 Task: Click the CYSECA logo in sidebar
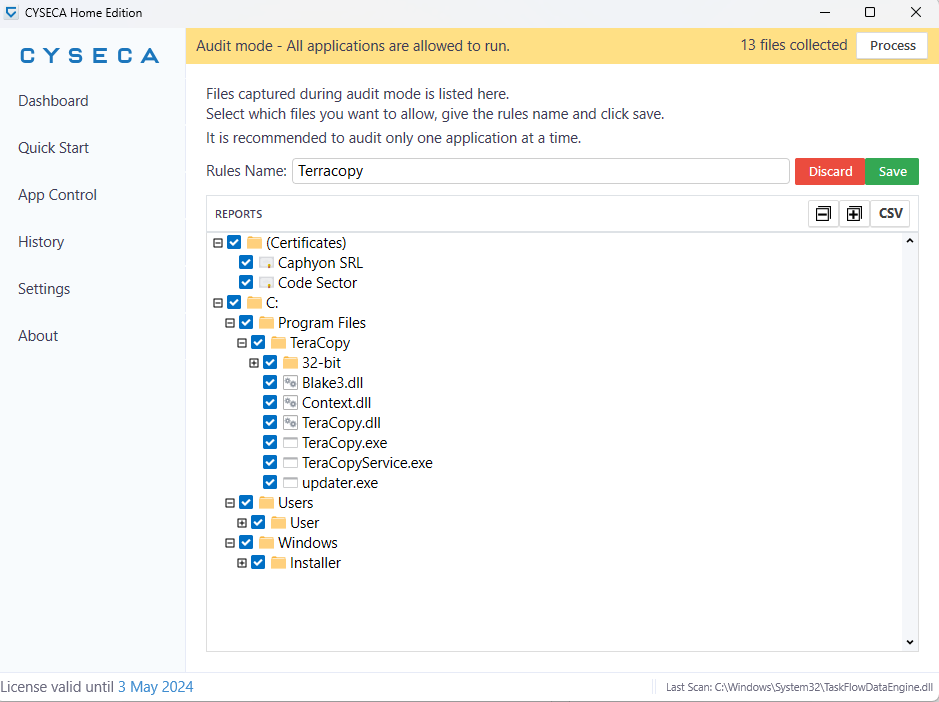[x=90, y=56]
